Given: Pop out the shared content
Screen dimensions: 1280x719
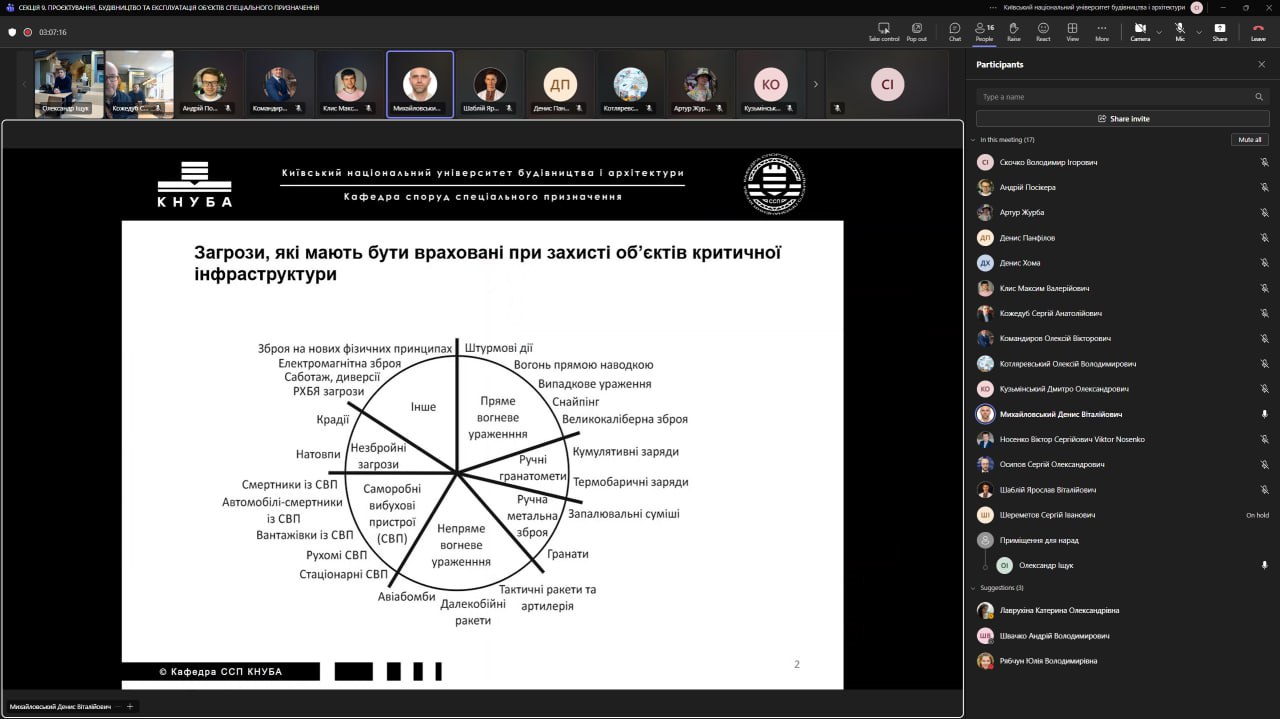Looking at the screenshot, I should click(916, 31).
